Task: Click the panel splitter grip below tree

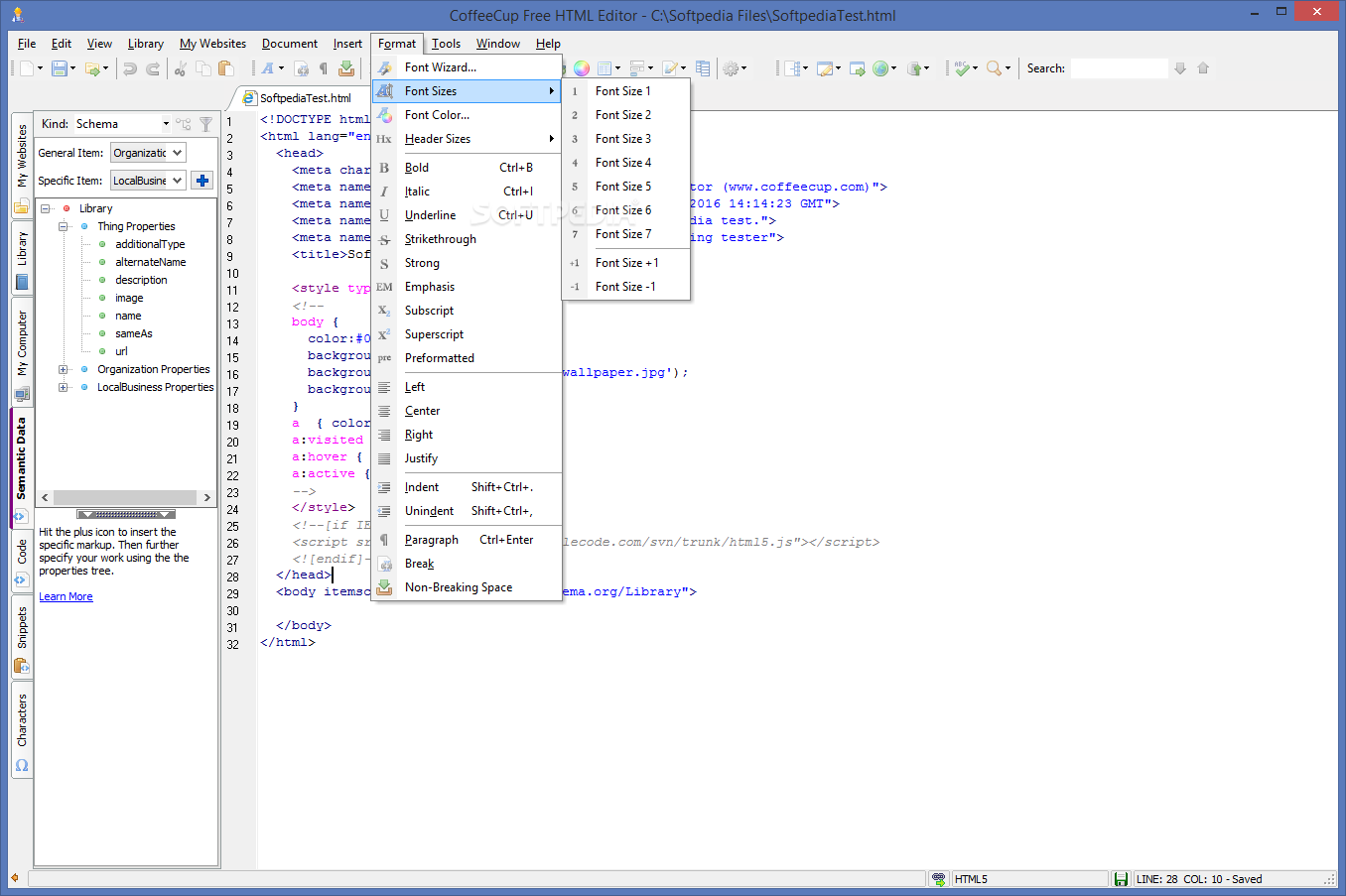Action: tap(126, 514)
